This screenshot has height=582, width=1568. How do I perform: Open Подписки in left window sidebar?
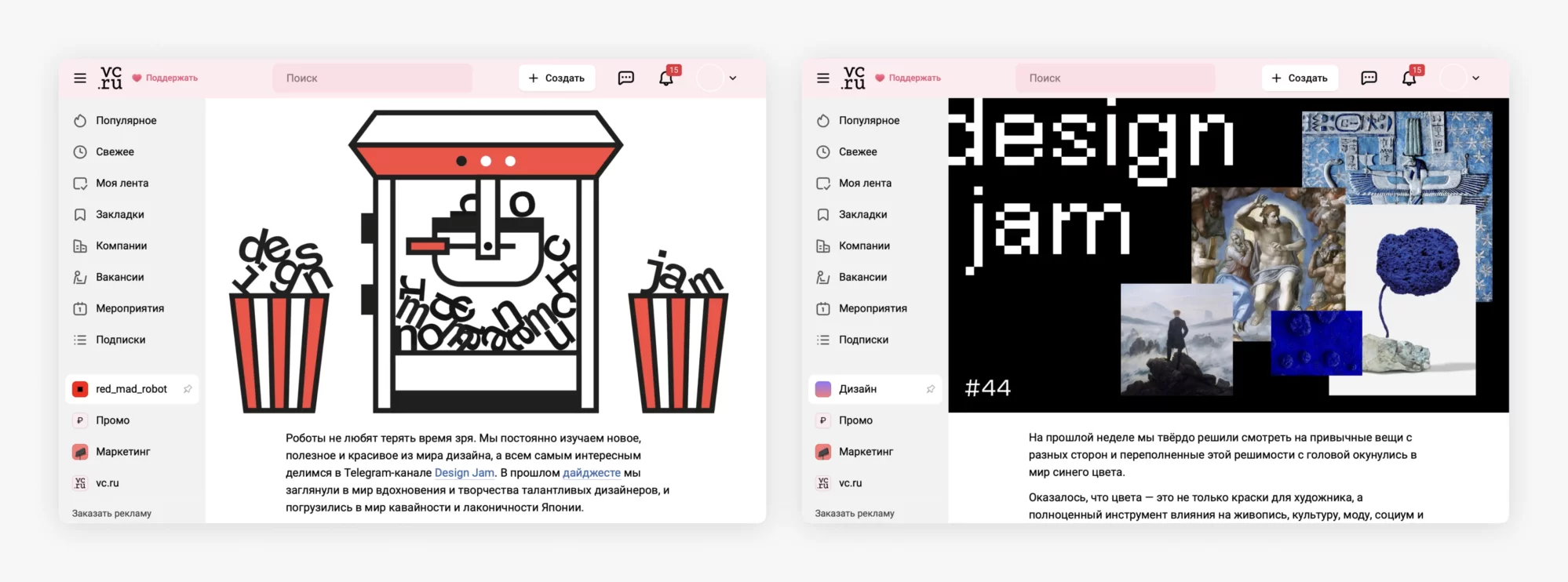pos(120,340)
